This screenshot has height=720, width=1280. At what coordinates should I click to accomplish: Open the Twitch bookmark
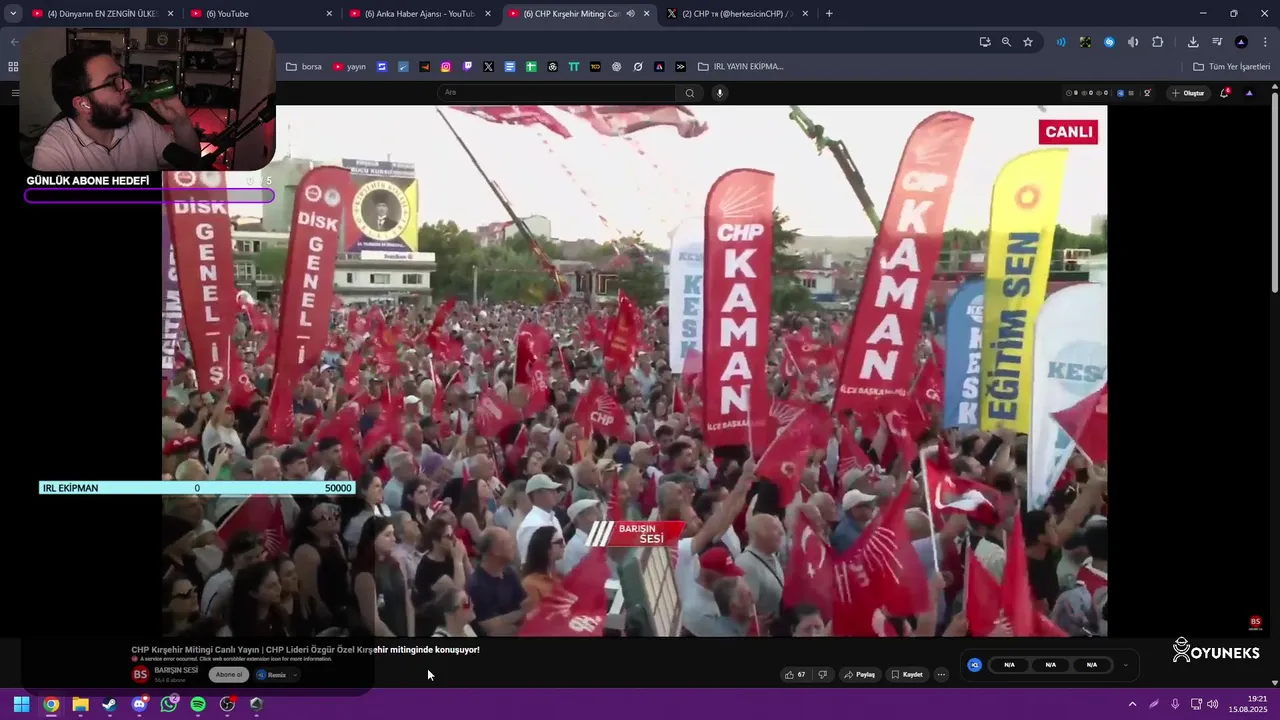pyautogui.click(x=467, y=67)
